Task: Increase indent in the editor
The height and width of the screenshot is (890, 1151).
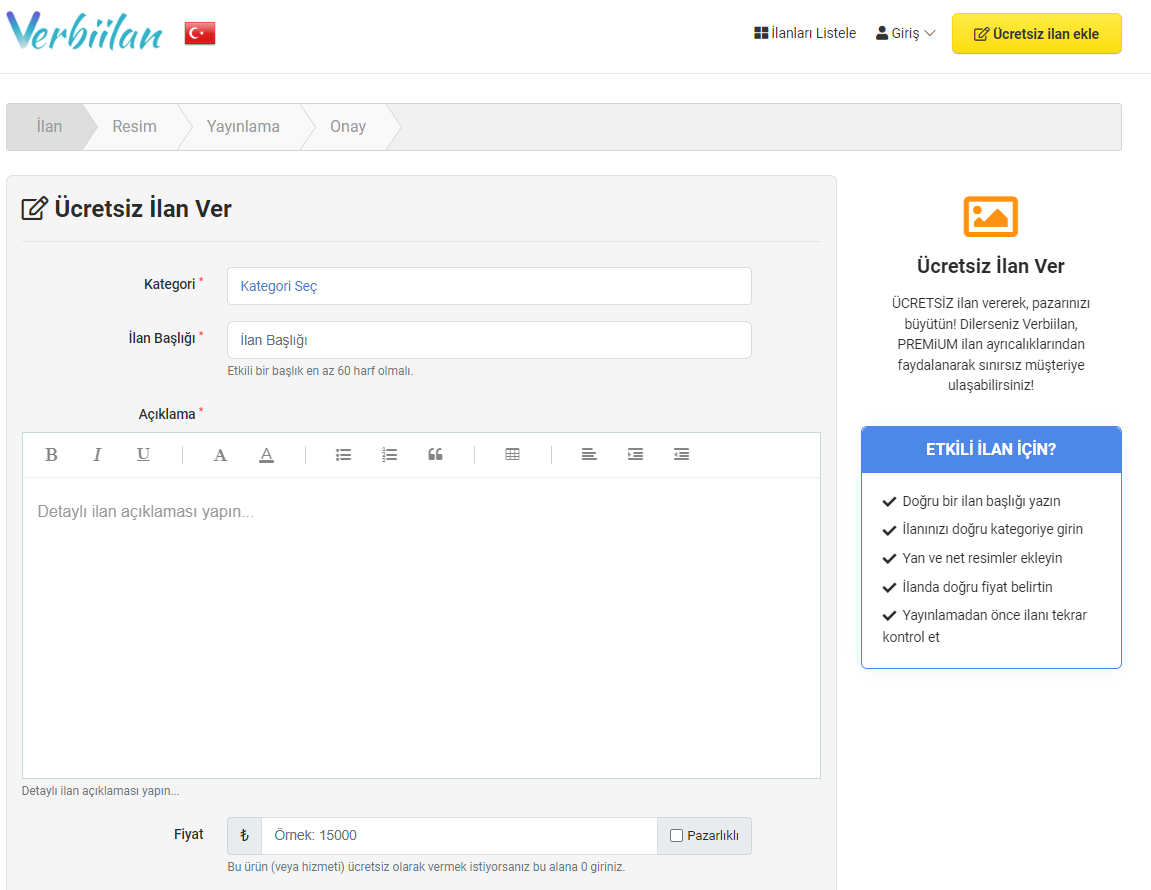Action: pos(635,455)
